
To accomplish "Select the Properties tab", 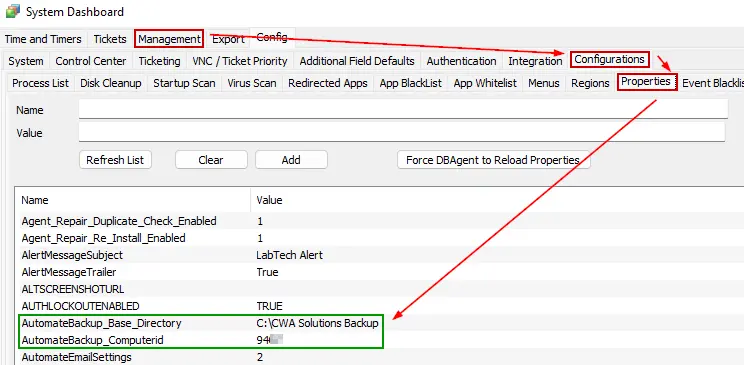I will [x=646, y=82].
